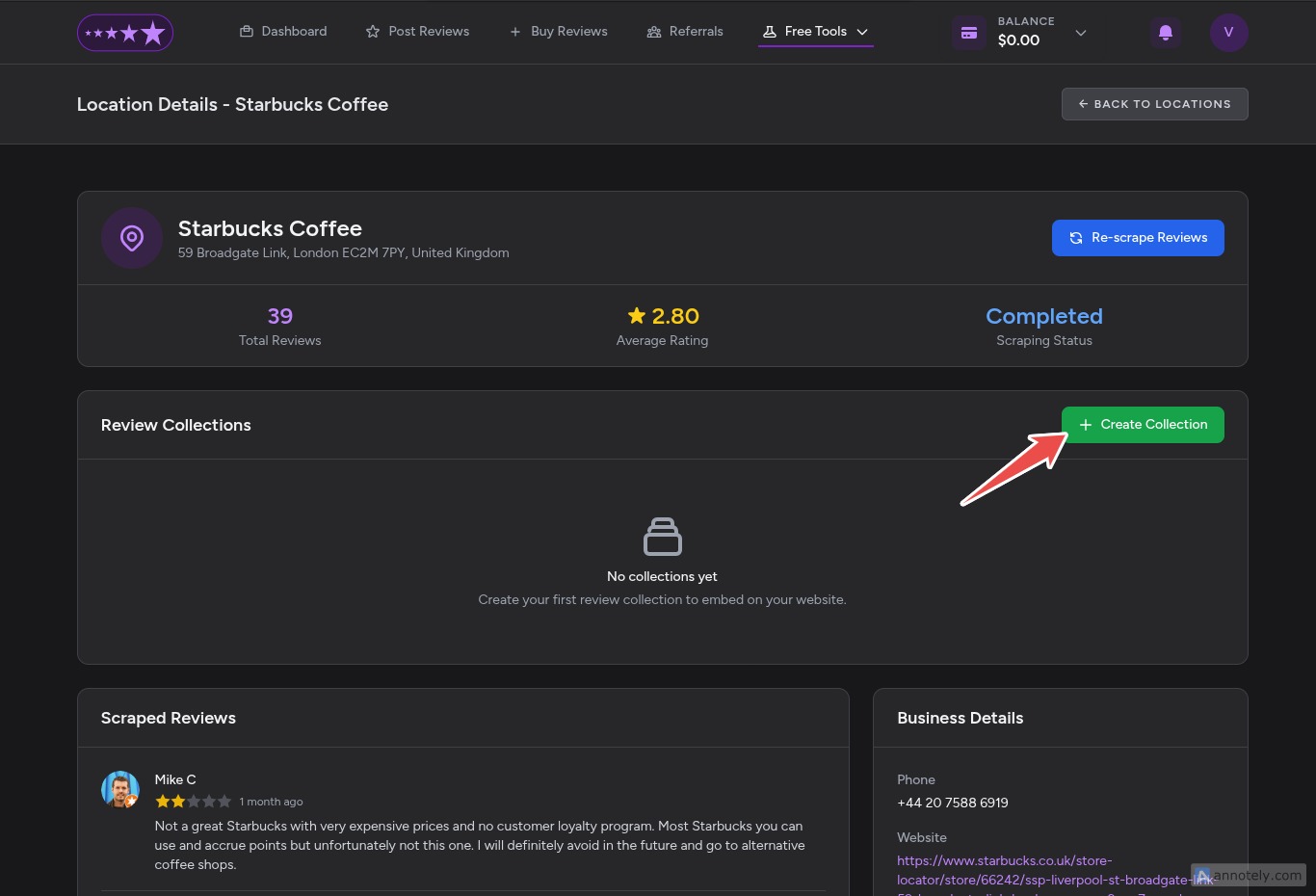Click Mike C's reviewer profile photo
The height and width of the screenshot is (896, 1316).
[x=120, y=789]
